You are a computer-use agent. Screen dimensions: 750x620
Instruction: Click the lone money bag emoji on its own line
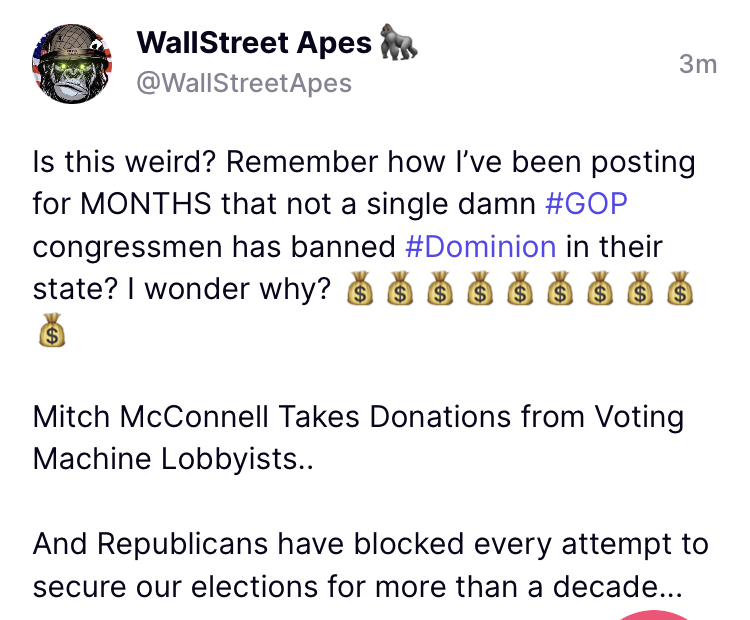click(x=50, y=333)
